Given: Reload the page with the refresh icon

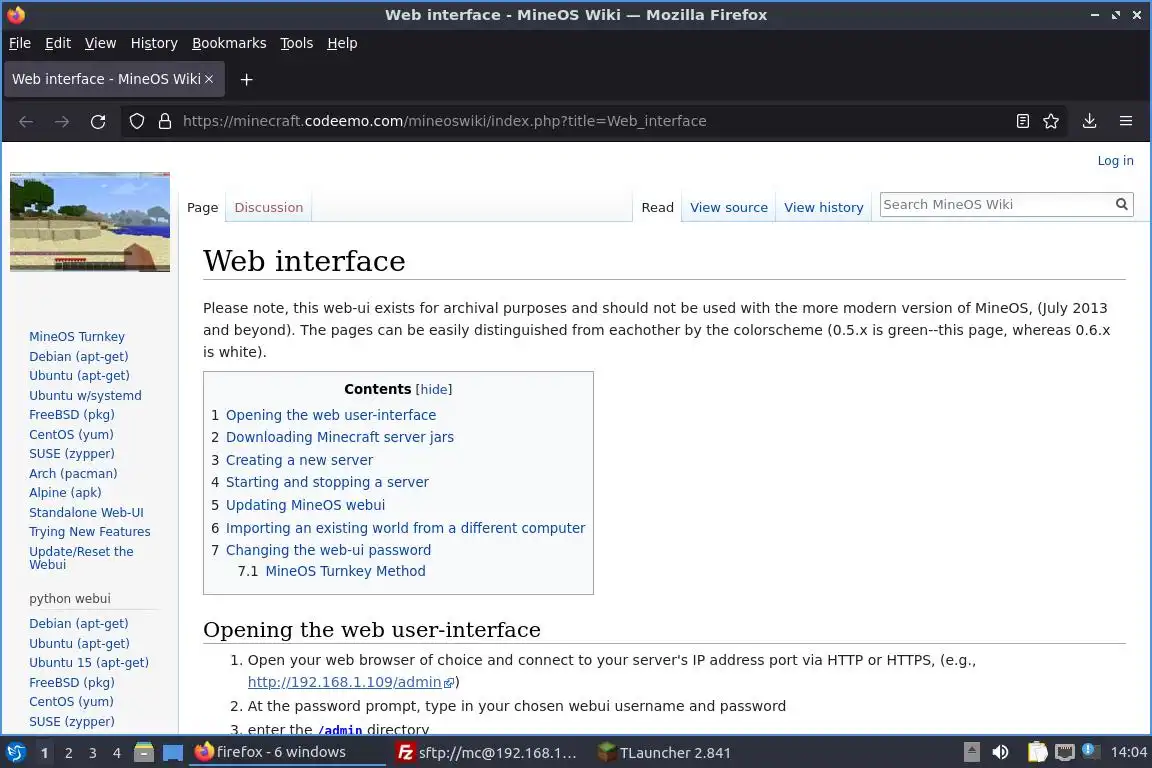Looking at the screenshot, I should coord(98,121).
